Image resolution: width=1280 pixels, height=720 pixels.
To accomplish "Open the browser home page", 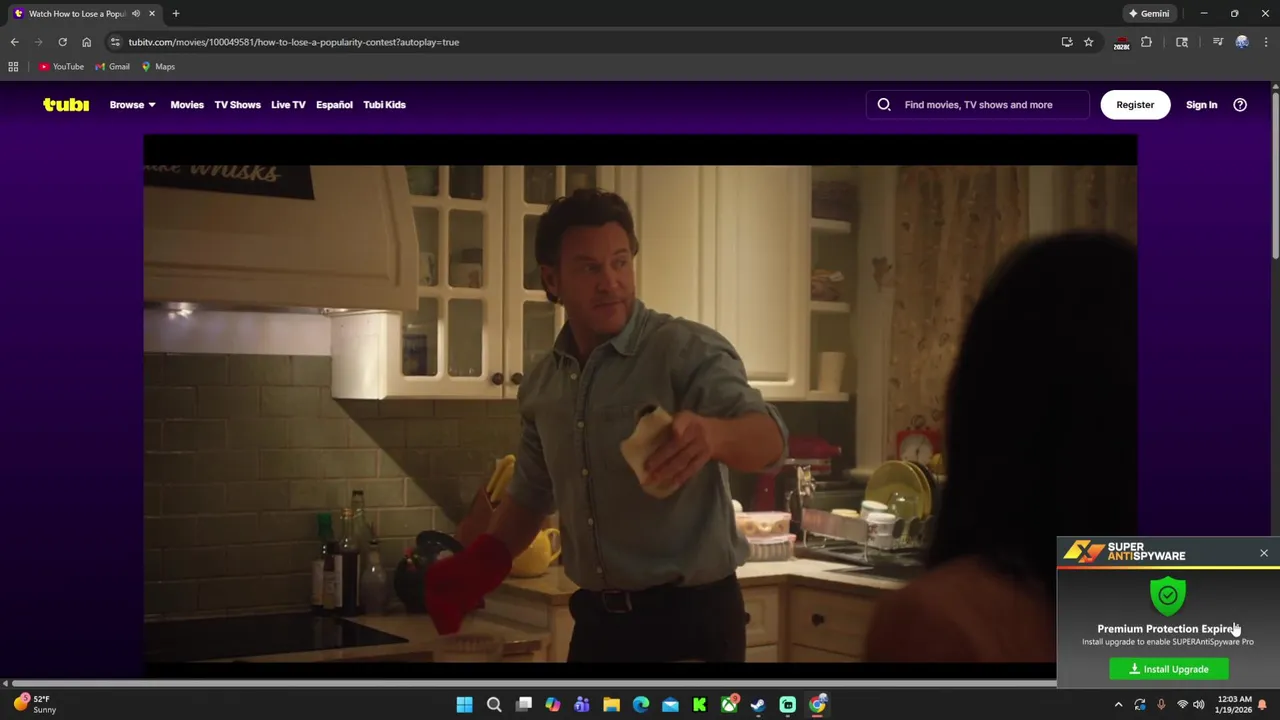I will [x=86, y=42].
